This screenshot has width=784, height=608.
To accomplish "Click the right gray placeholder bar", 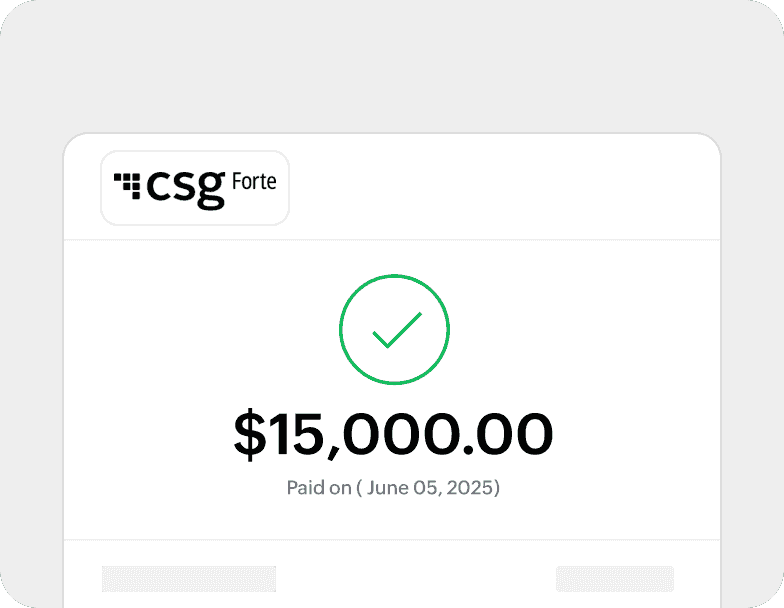I will coord(614,578).
